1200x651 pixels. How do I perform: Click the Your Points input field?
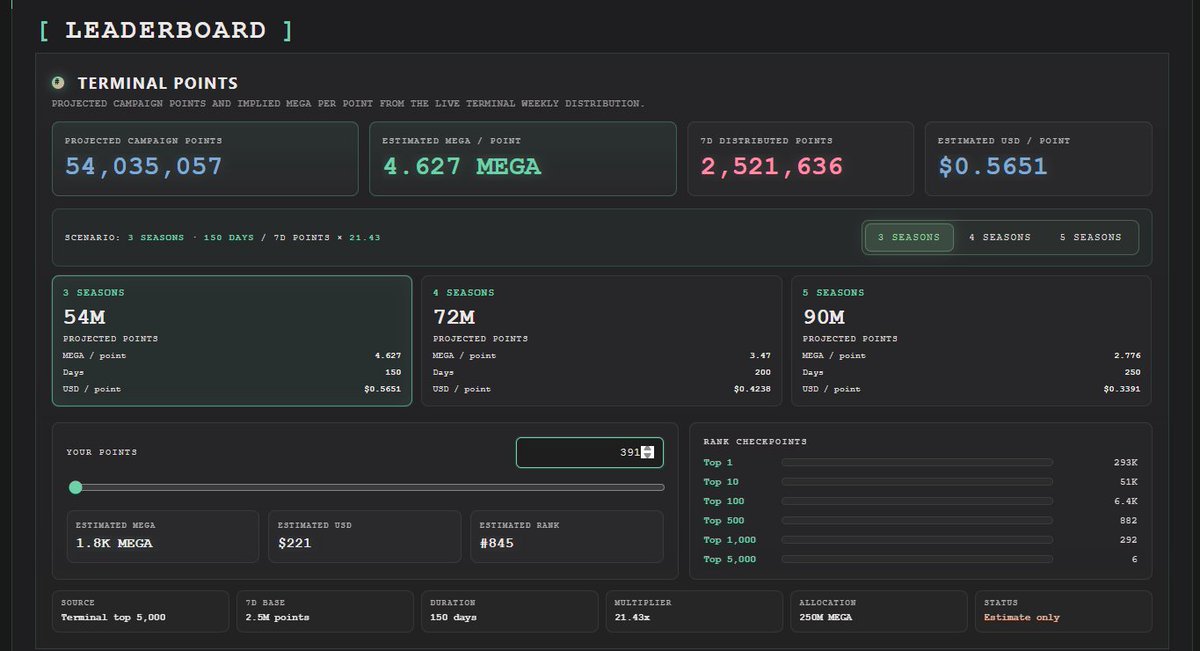click(589, 452)
